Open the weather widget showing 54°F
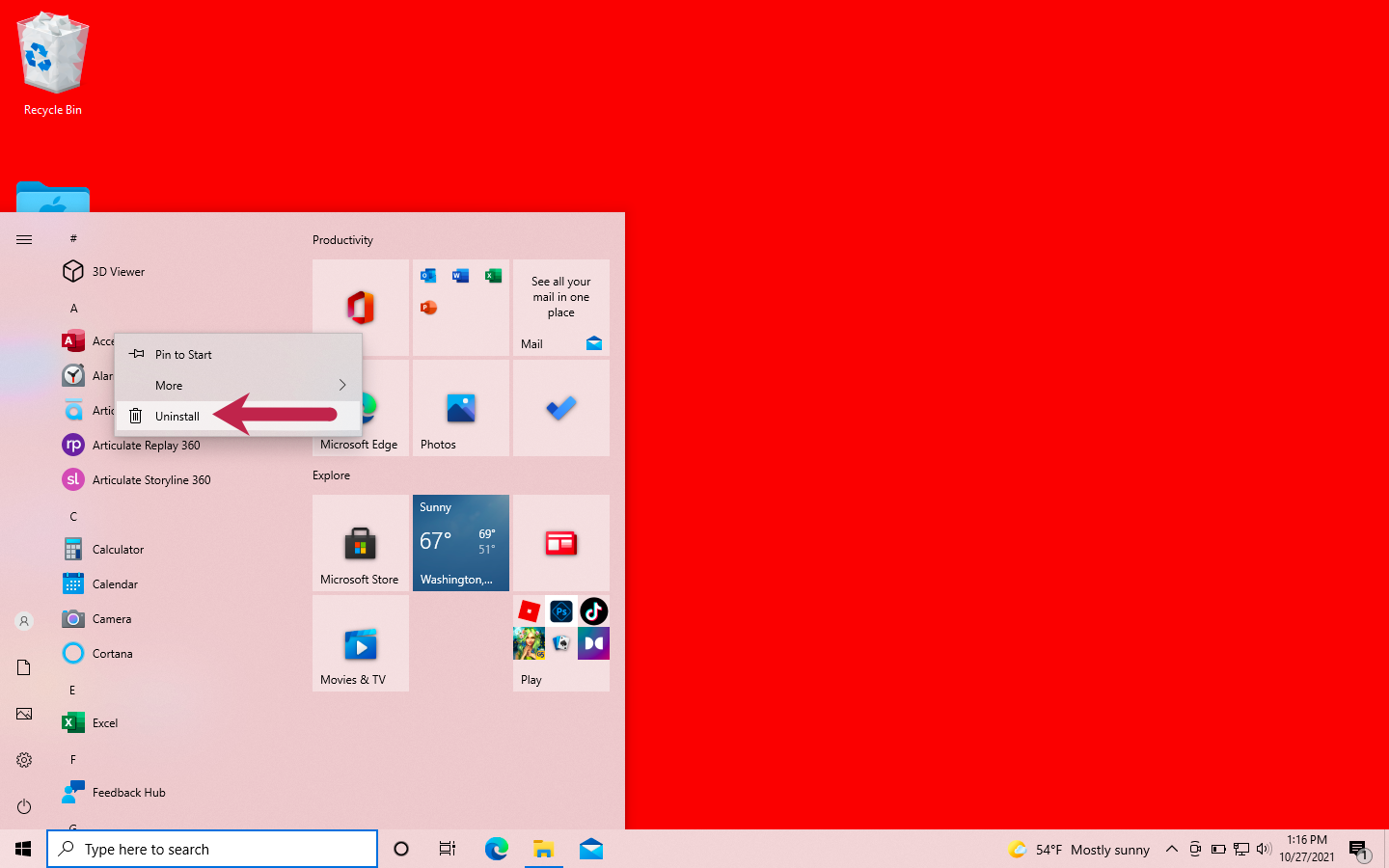The width and height of the screenshot is (1389, 868). [x=1079, y=850]
